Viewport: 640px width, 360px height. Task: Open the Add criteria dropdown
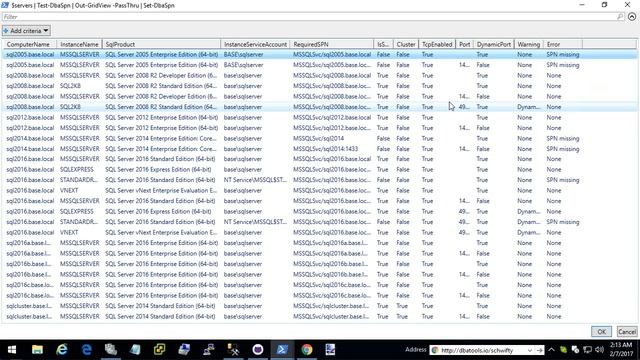(26, 31)
